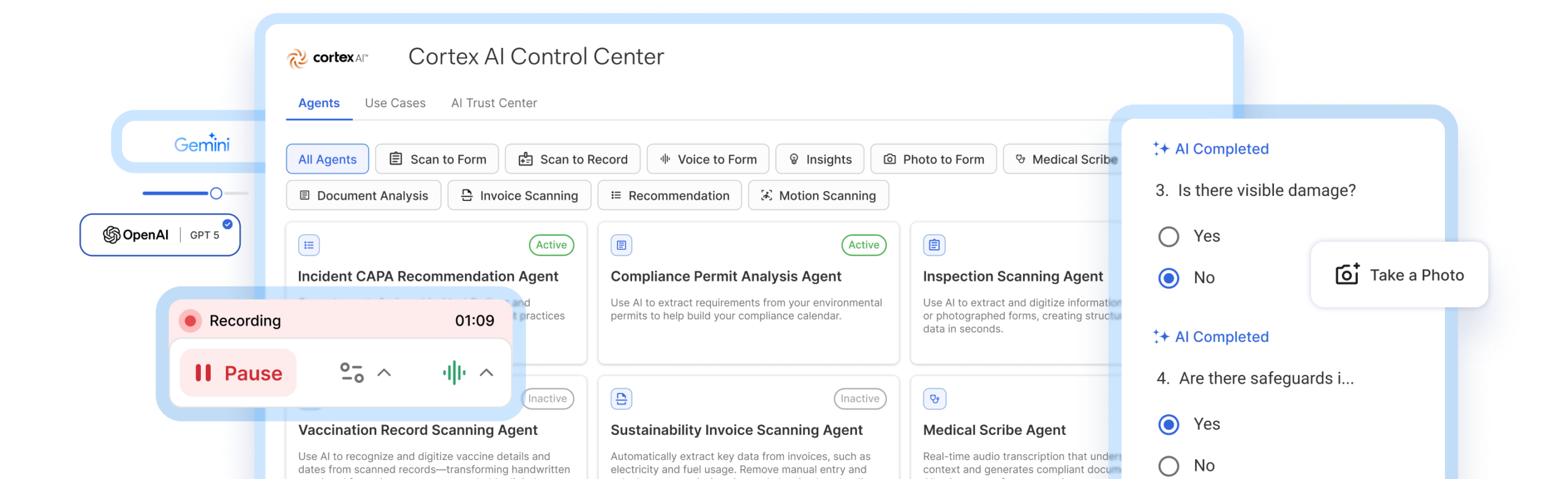Open the Compliance Permit Analysis Agent title
The width and height of the screenshot is (1568, 479).
click(726, 277)
